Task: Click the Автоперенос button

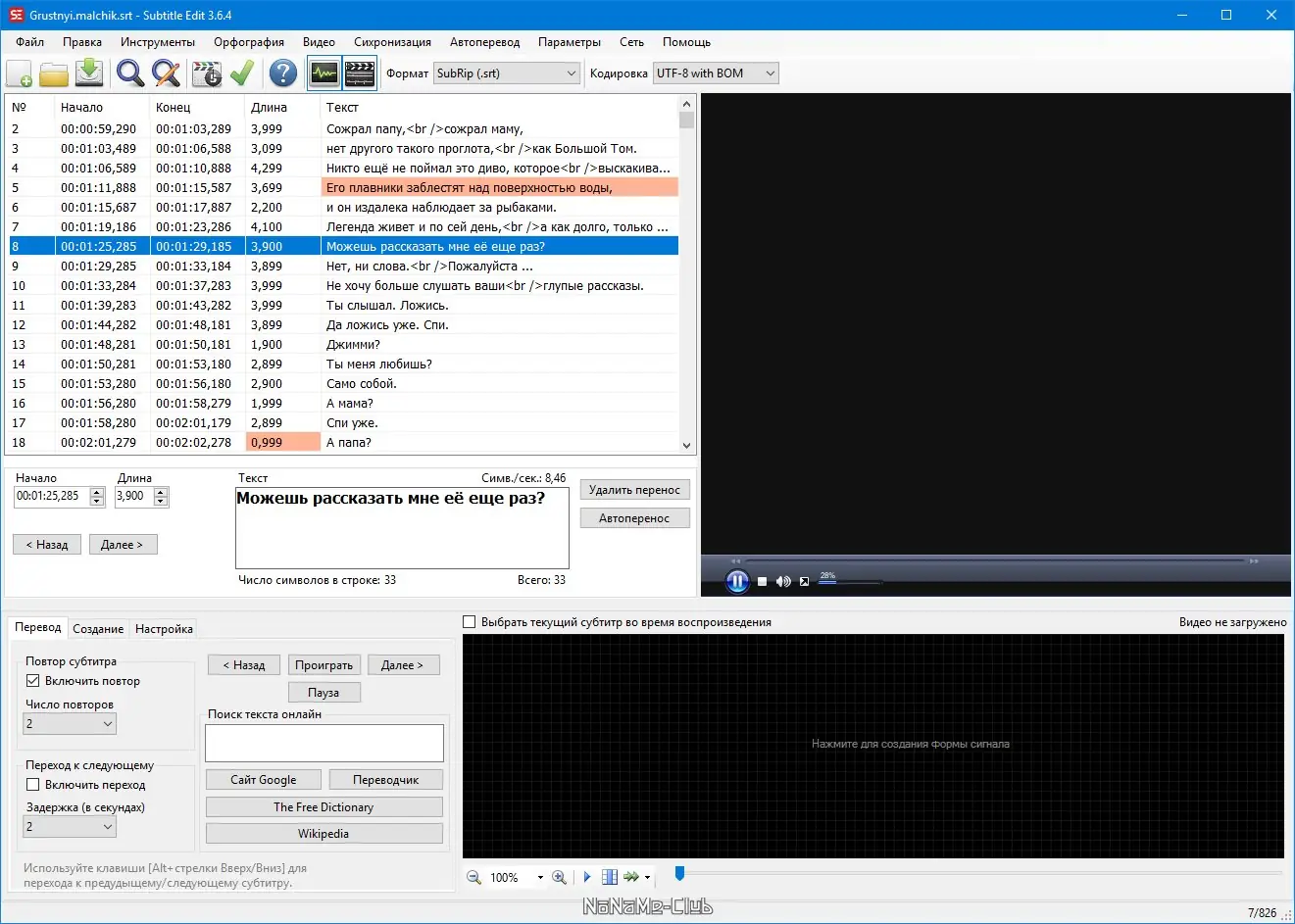Action: coord(634,518)
